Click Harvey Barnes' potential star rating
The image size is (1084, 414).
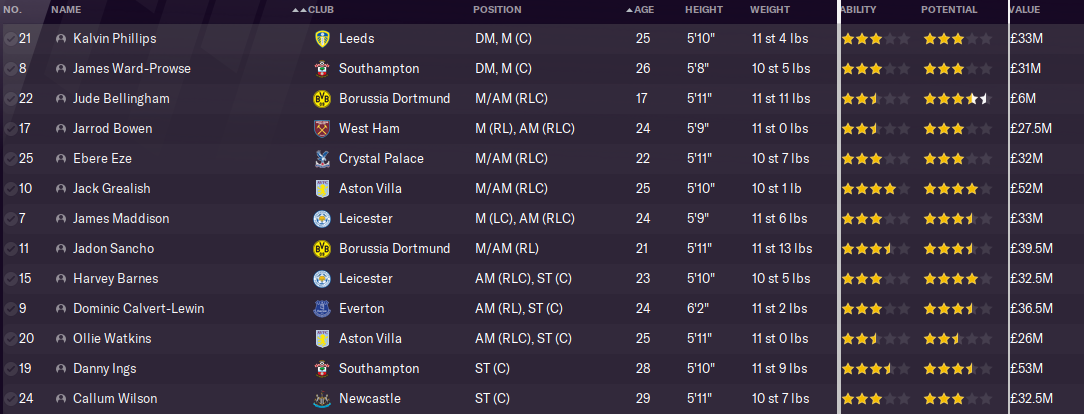point(957,279)
